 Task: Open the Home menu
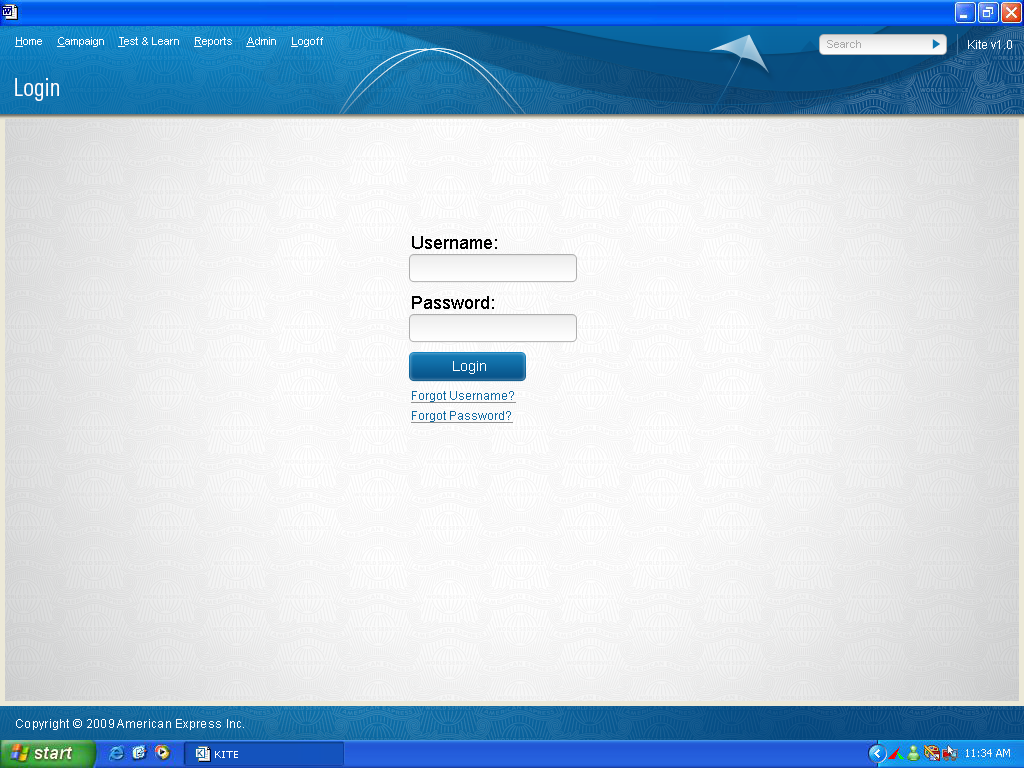click(x=28, y=41)
